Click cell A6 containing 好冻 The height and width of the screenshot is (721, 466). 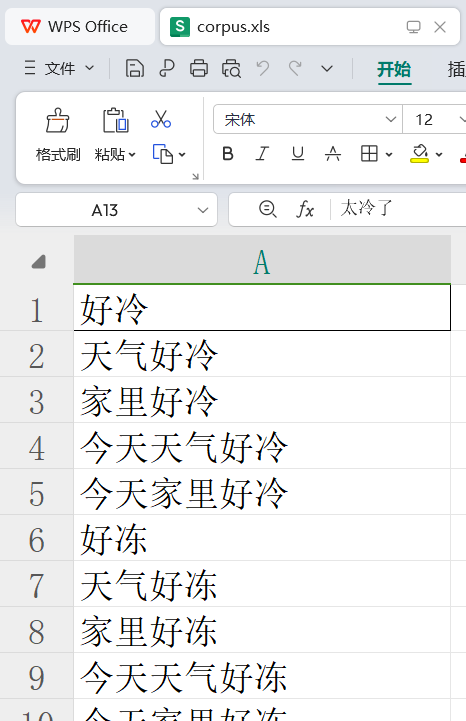point(262,538)
